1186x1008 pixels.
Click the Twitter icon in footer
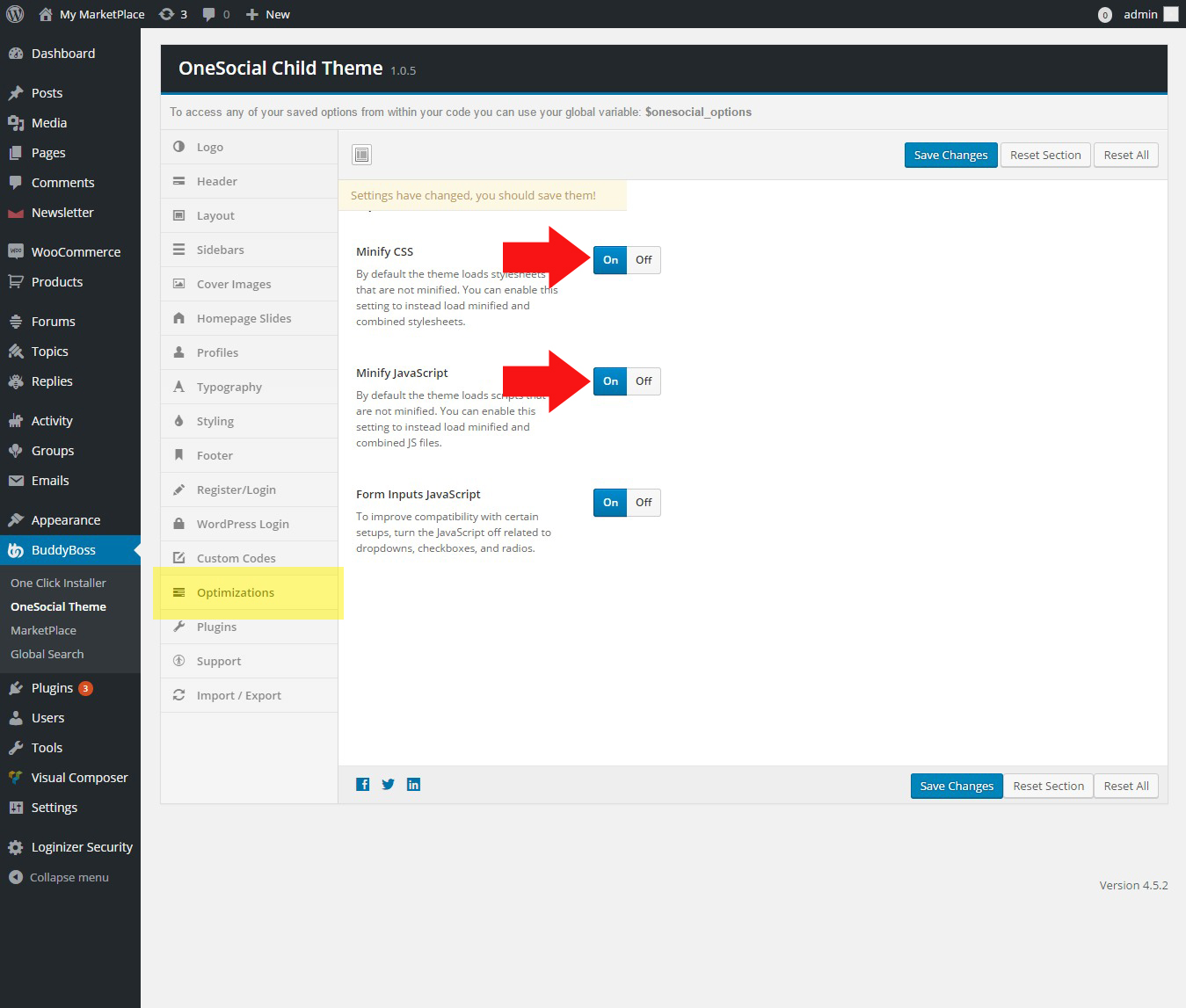coord(388,785)
